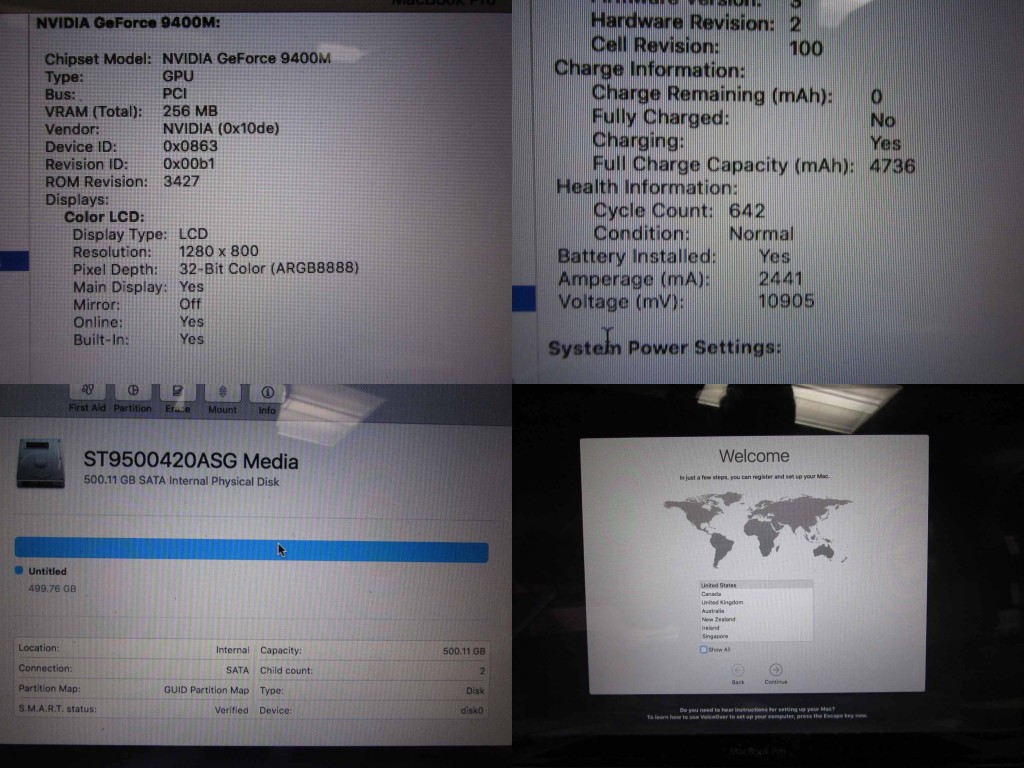Click the NVIDIA (0x10de) vendor value
1024x768 pixels.
(x=221, y=129)
